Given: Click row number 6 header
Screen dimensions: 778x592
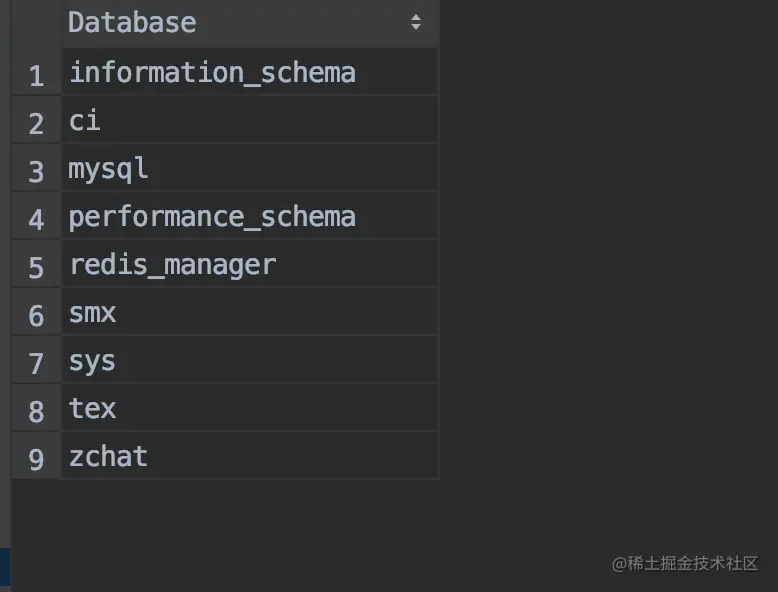Looking at the screenshot, I should (x=37, y=315).
